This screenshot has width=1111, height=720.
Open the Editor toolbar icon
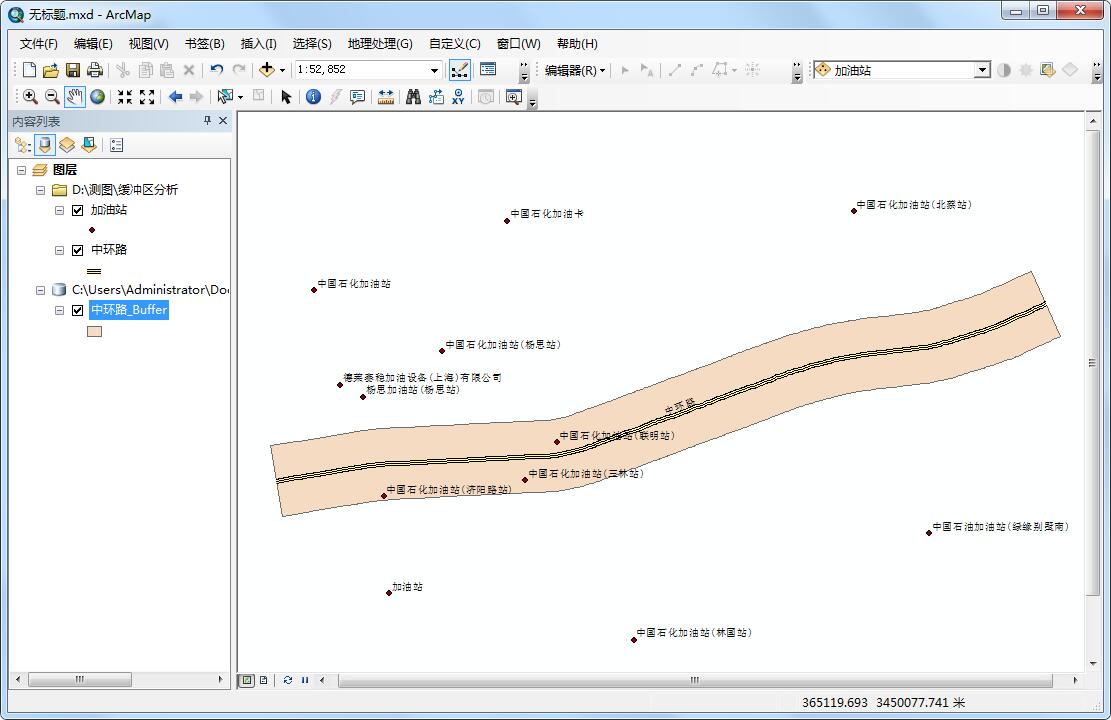click(460, 69)
